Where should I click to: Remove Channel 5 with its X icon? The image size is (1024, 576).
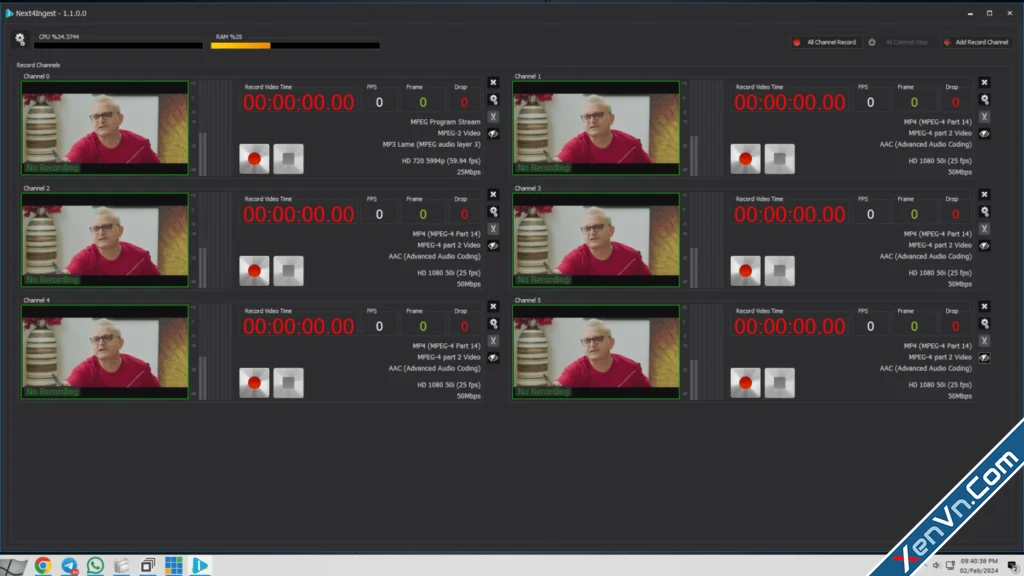tap(984, 306)
